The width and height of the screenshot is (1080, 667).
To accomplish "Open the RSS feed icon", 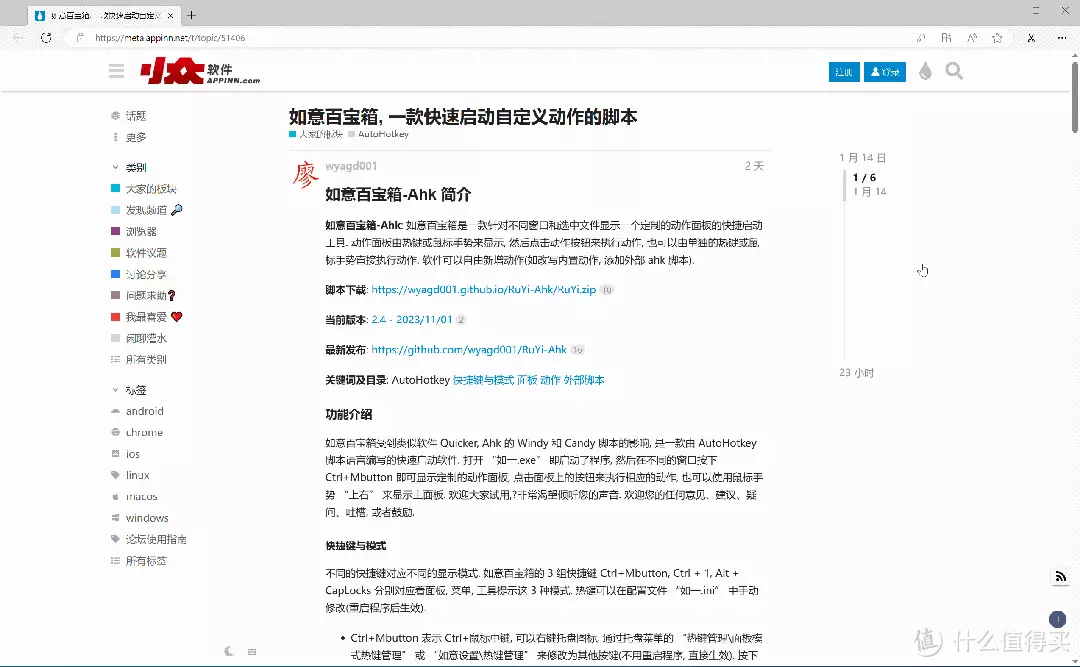I will coord(1060,576).
